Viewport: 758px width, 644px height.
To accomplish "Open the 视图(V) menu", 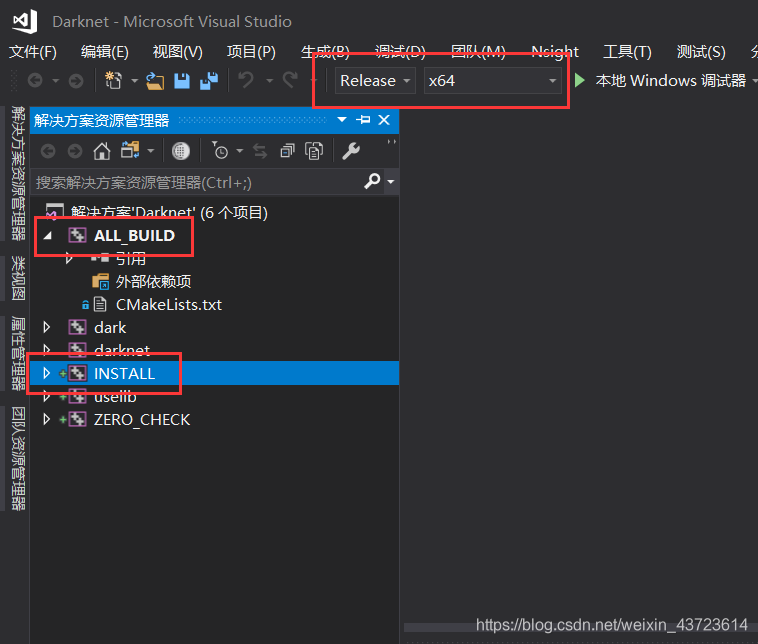I will (177, 52).
